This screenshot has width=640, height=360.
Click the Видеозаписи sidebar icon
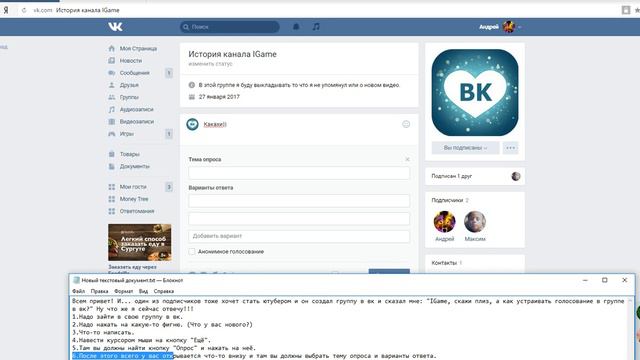point(111,122)
